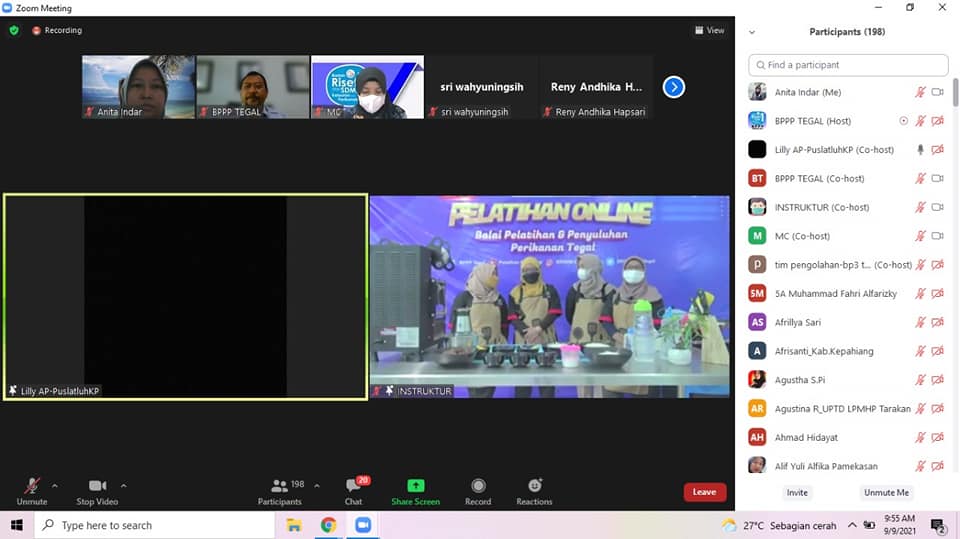
Task: Open the Chat panel icon
Action: pyautogui.click(x=354, y=486)
